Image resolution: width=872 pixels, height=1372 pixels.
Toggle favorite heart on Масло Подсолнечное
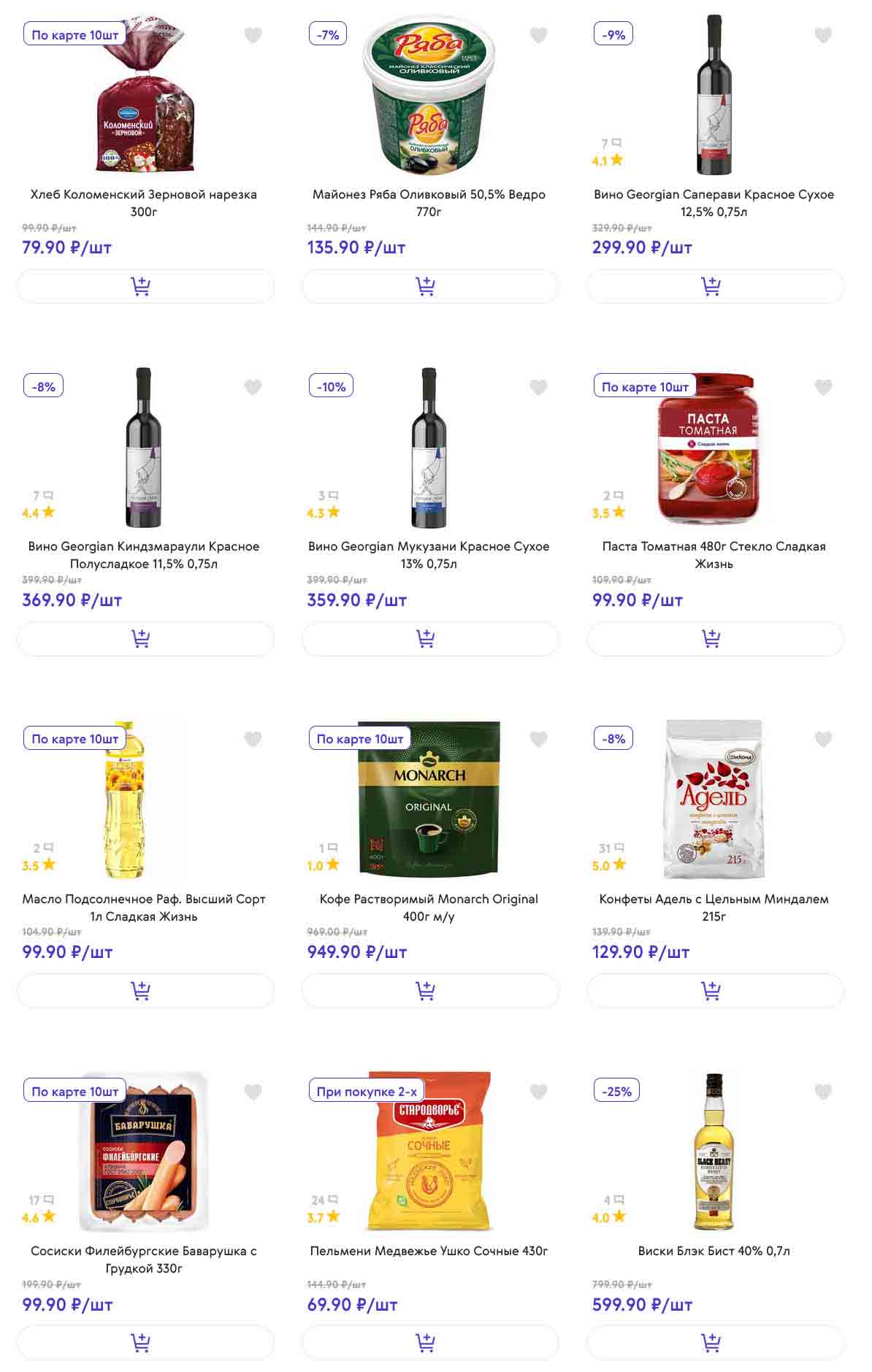point(253,739)
